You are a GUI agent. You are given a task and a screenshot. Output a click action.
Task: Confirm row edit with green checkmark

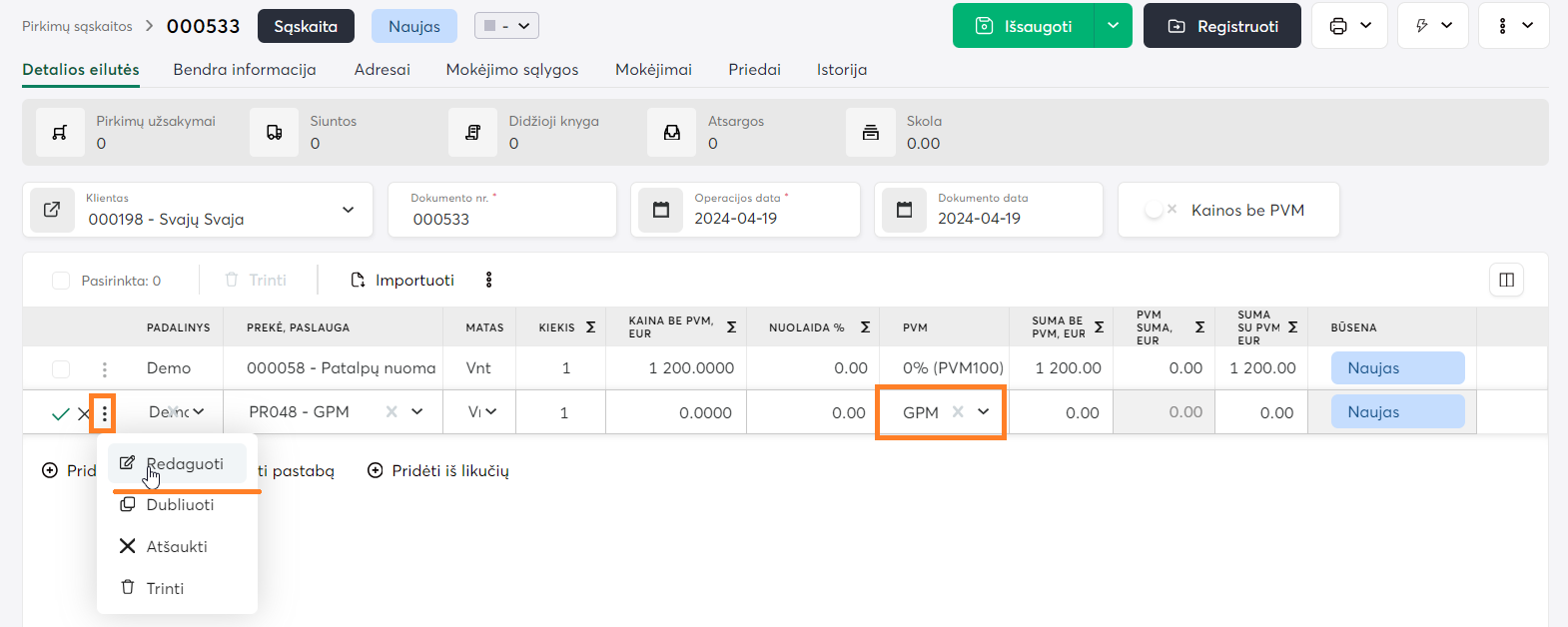(60, 413)
